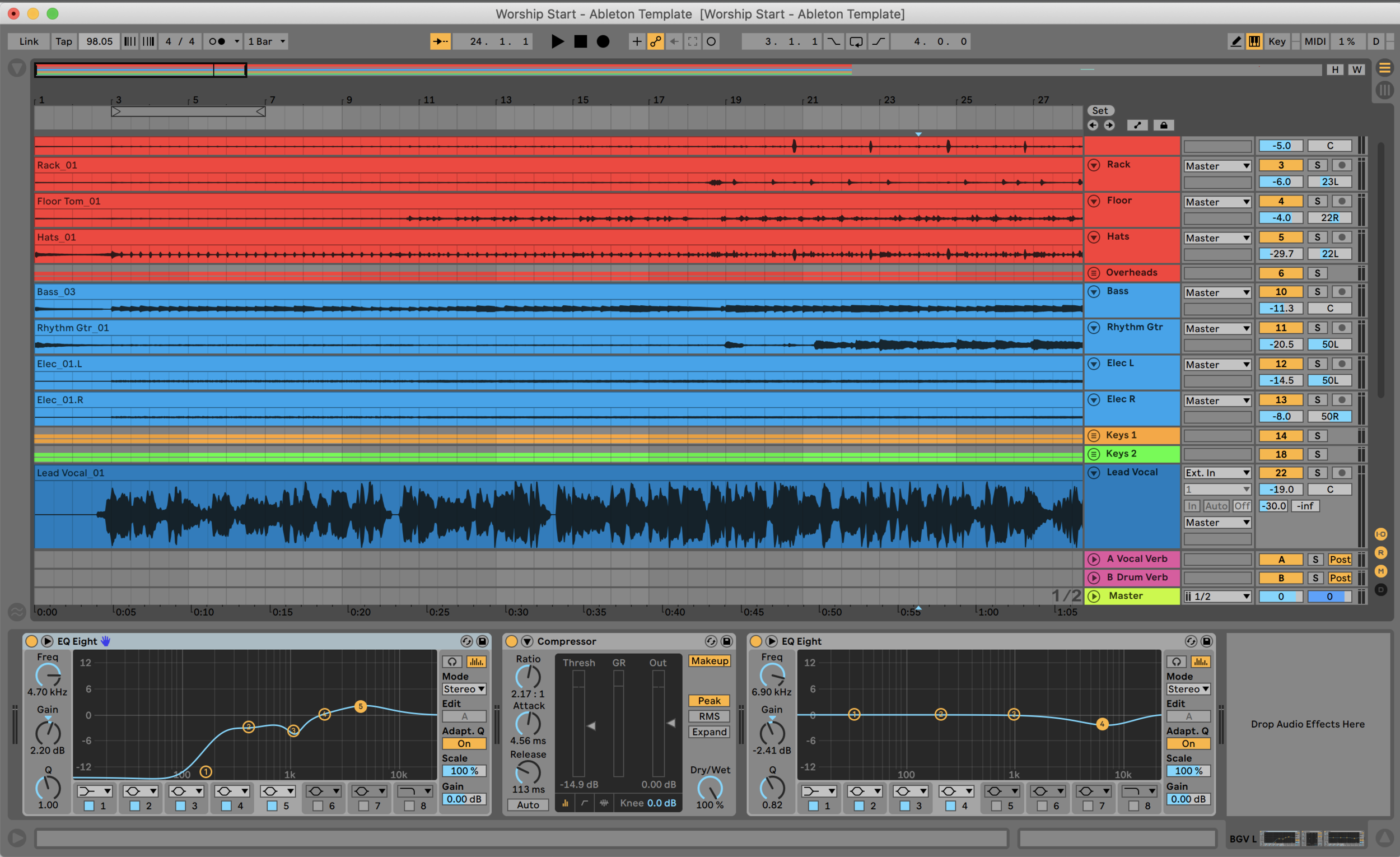Deactivate the Compressor device
Viewport: 1400px width, 857px height.
(511, 641)
